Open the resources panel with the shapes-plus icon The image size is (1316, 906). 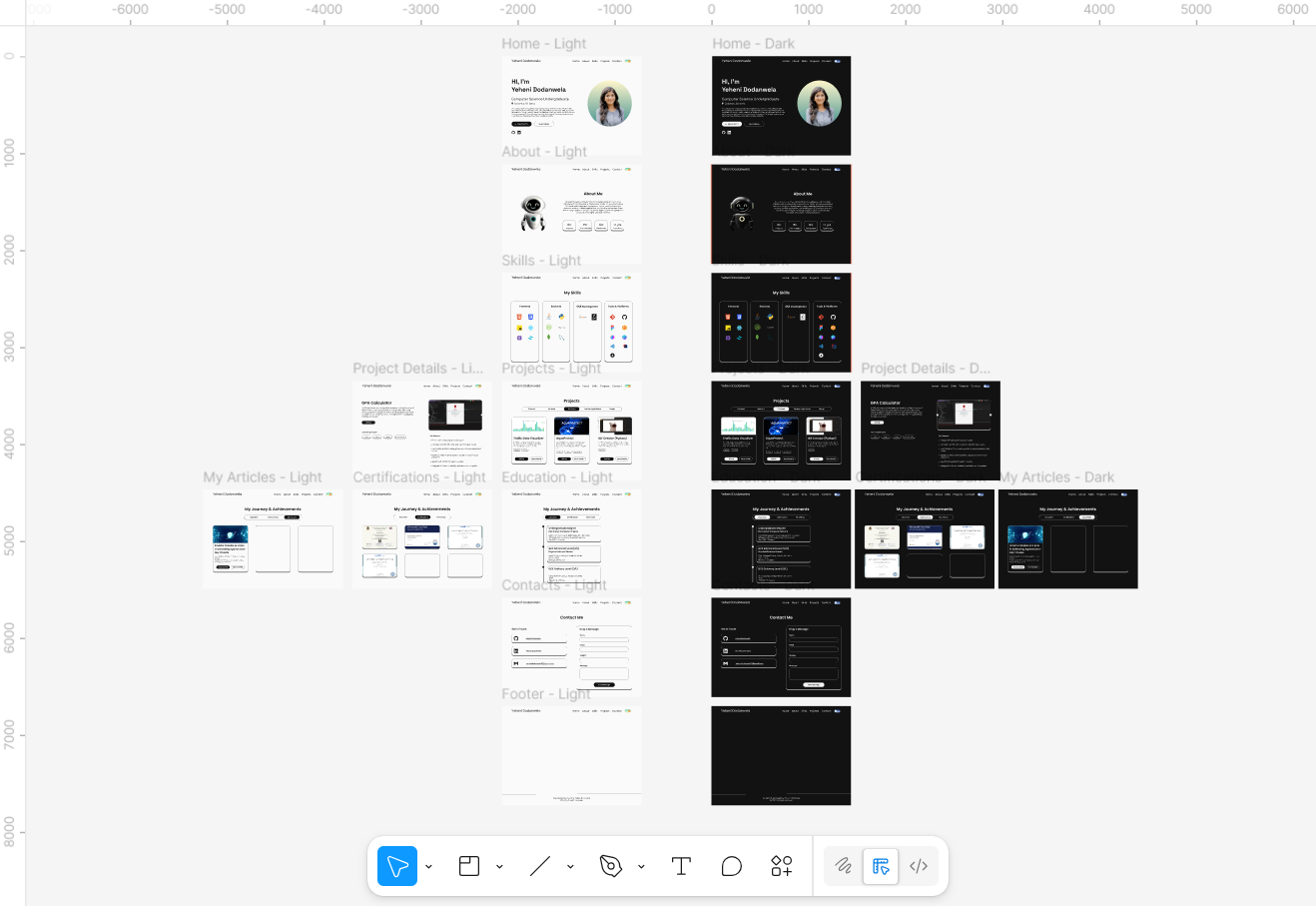coord(781,866)
